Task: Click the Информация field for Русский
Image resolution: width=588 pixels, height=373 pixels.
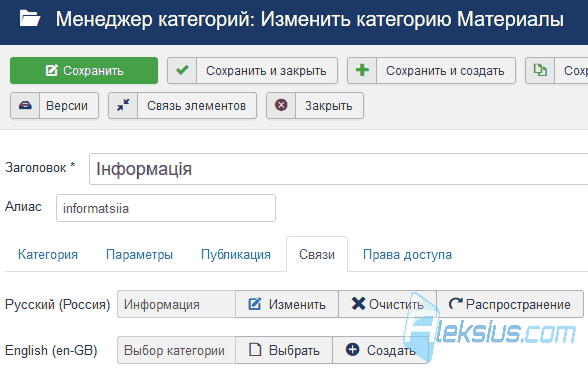Action: coord(176,304)
